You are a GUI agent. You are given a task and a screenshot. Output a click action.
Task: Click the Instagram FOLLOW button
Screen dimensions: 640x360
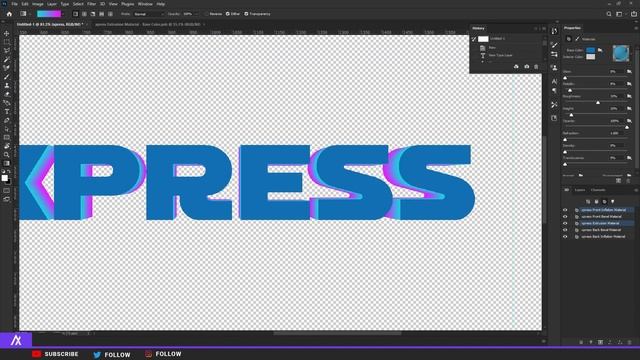pos(163,354)
